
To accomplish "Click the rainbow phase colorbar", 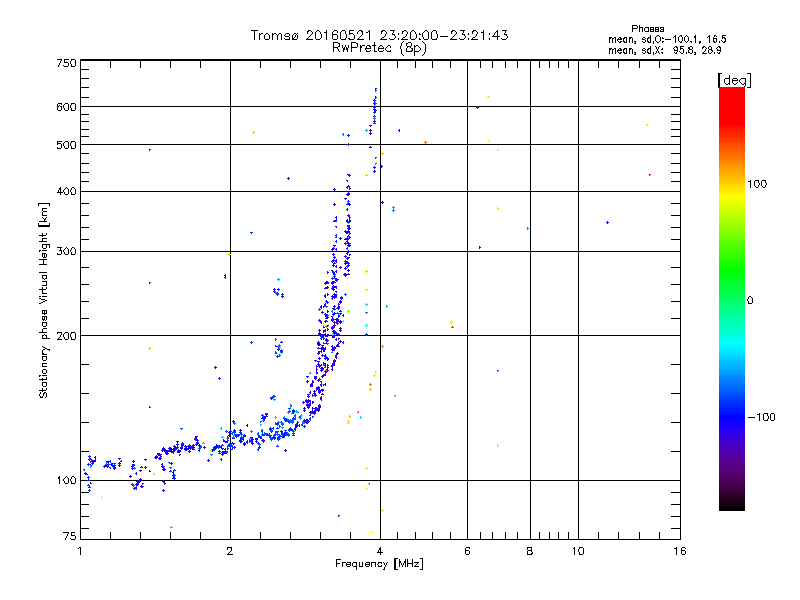I will [x=732, y=299].
